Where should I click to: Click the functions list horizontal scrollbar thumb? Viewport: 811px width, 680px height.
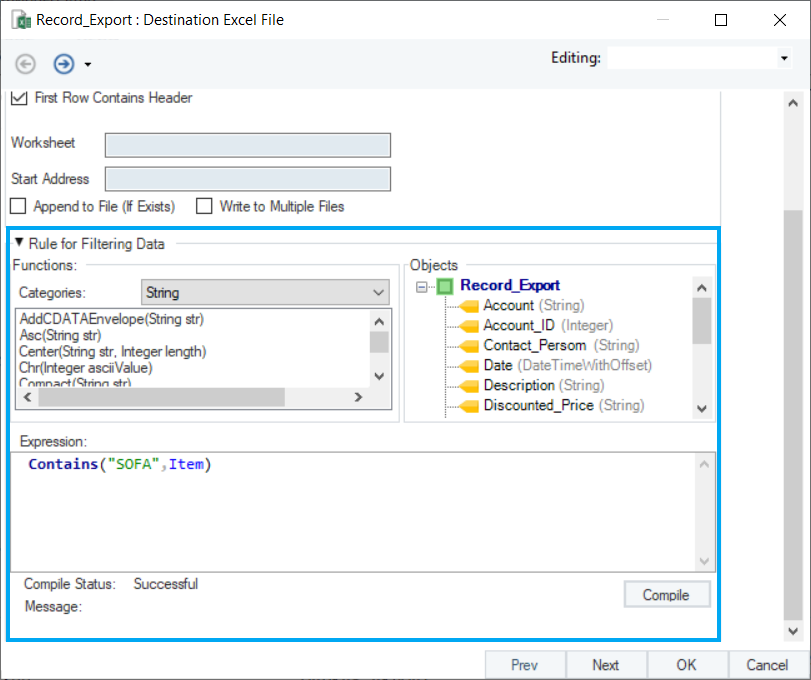[x=161, y=397]
